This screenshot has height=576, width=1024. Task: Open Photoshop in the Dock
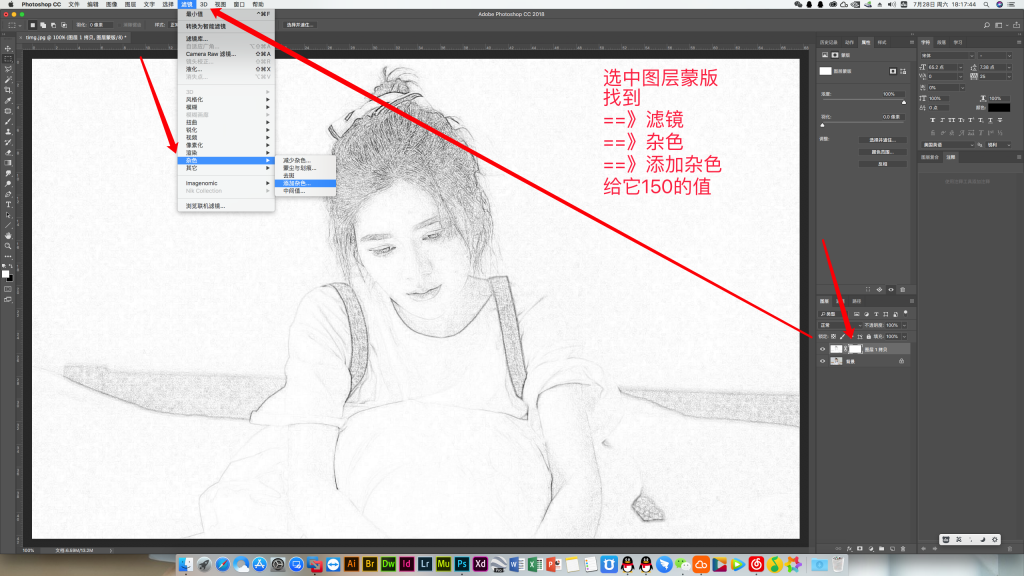pyautogui.click(x=462, y=564)
